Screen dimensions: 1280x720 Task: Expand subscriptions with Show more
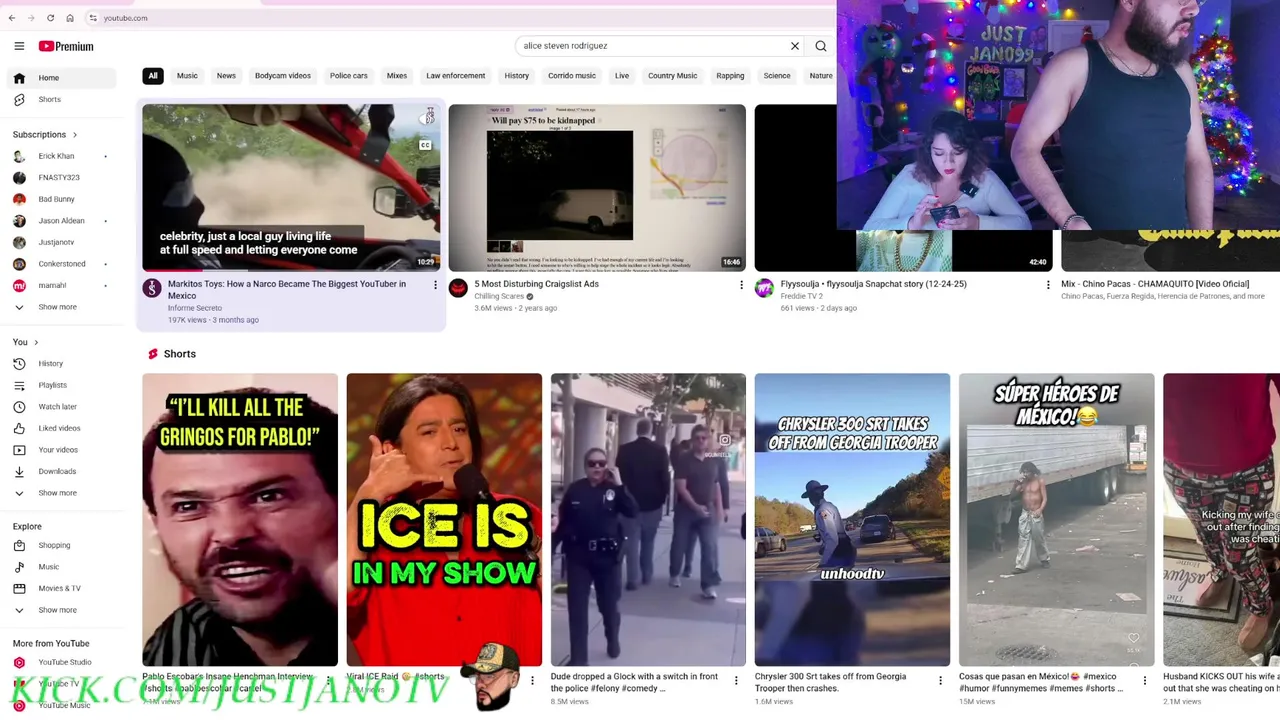pos(60,307)
